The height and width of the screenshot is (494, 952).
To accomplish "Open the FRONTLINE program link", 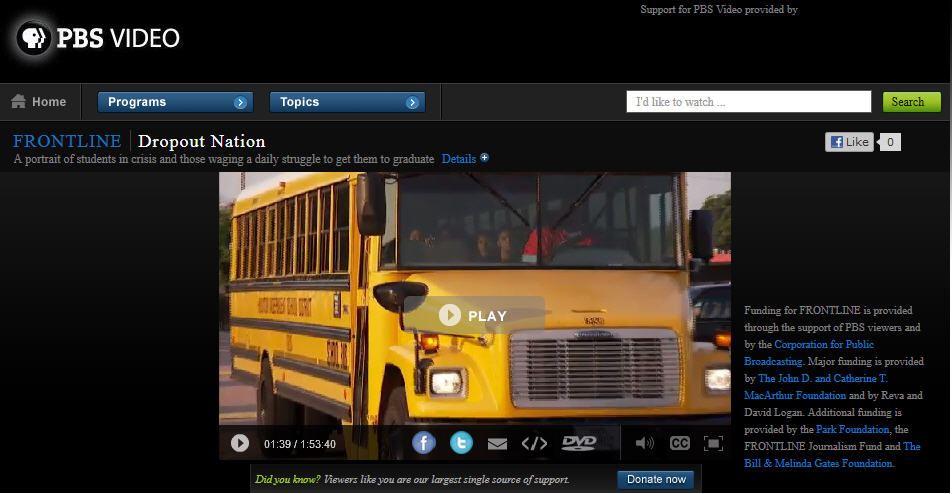I will pos(67,141).
